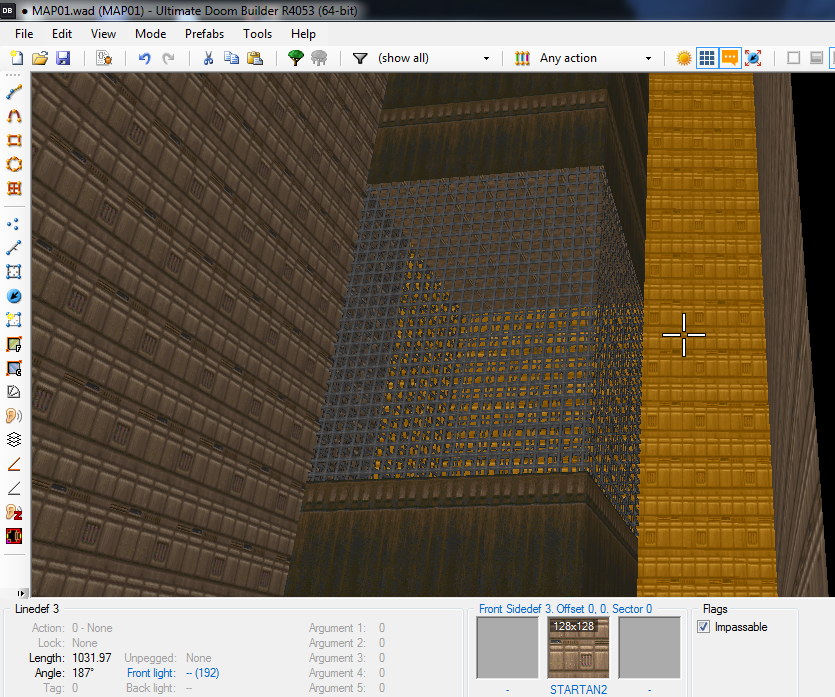Toggle the gray panel view button

click(816, 58)
